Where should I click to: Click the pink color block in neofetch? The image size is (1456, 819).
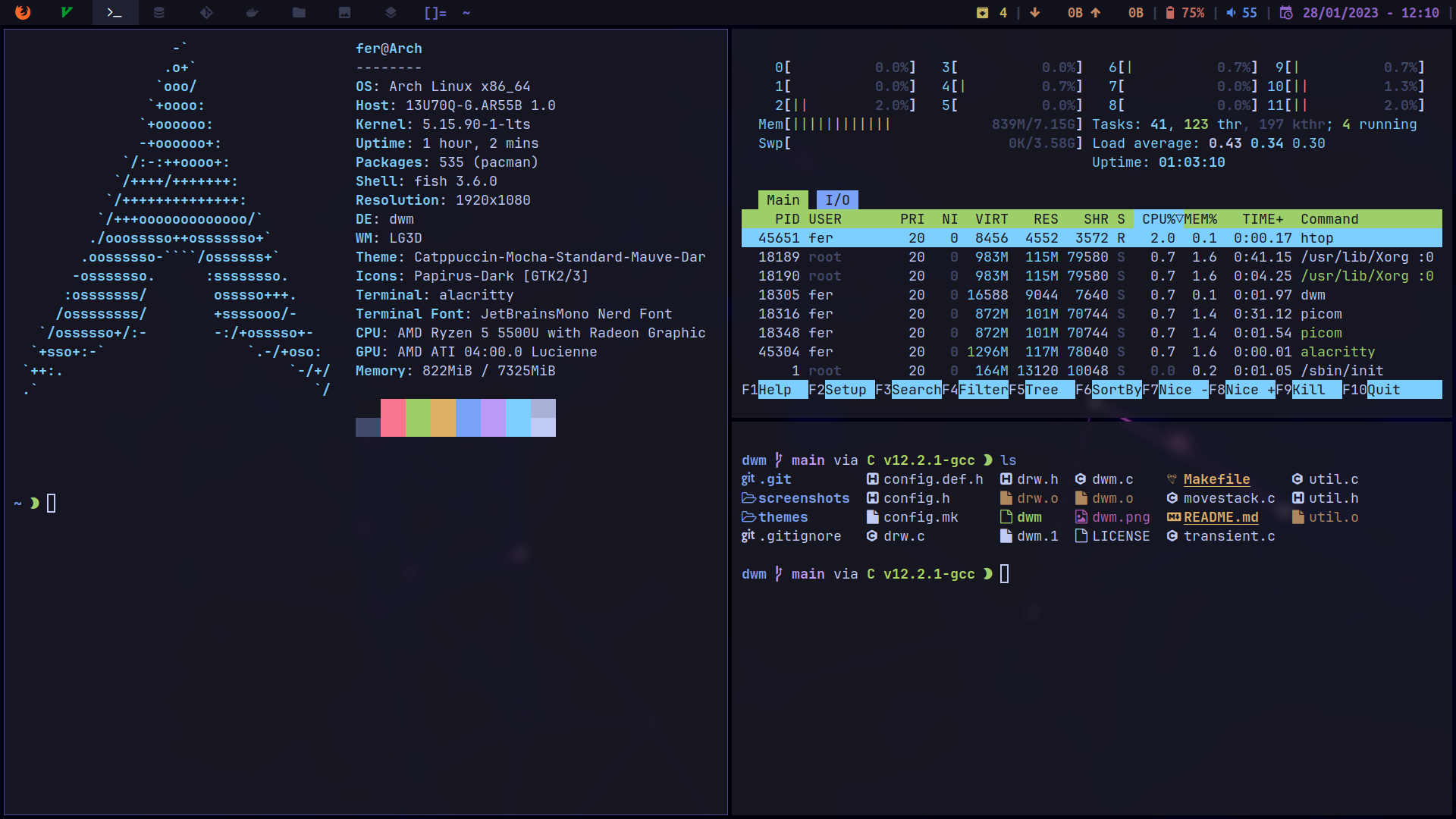393,418
